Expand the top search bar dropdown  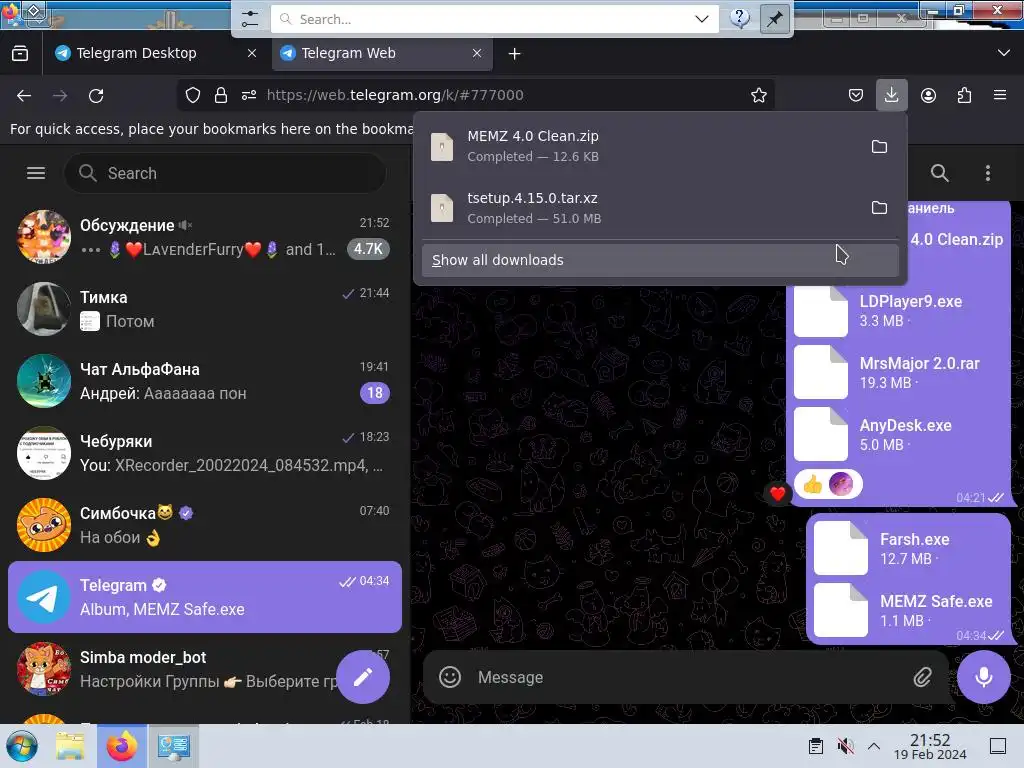tap(702, 19)
